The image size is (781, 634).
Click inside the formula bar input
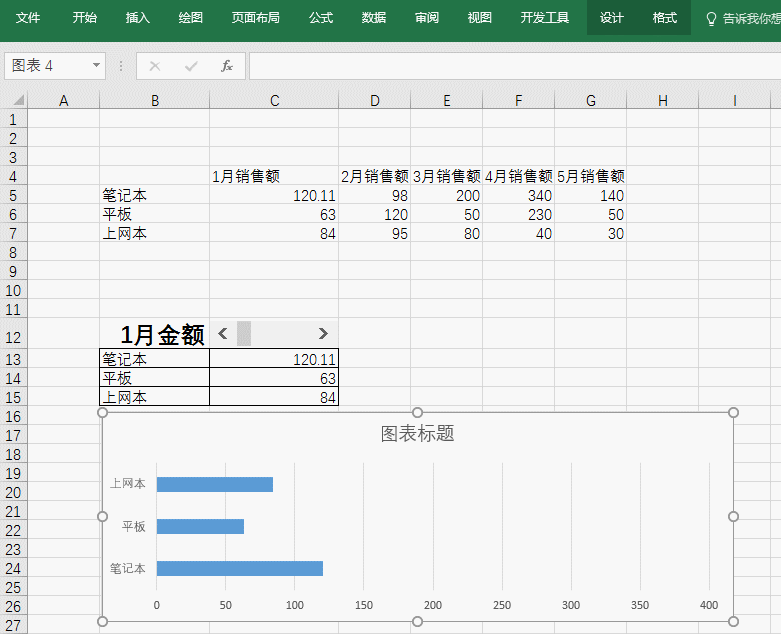point(515,66)
